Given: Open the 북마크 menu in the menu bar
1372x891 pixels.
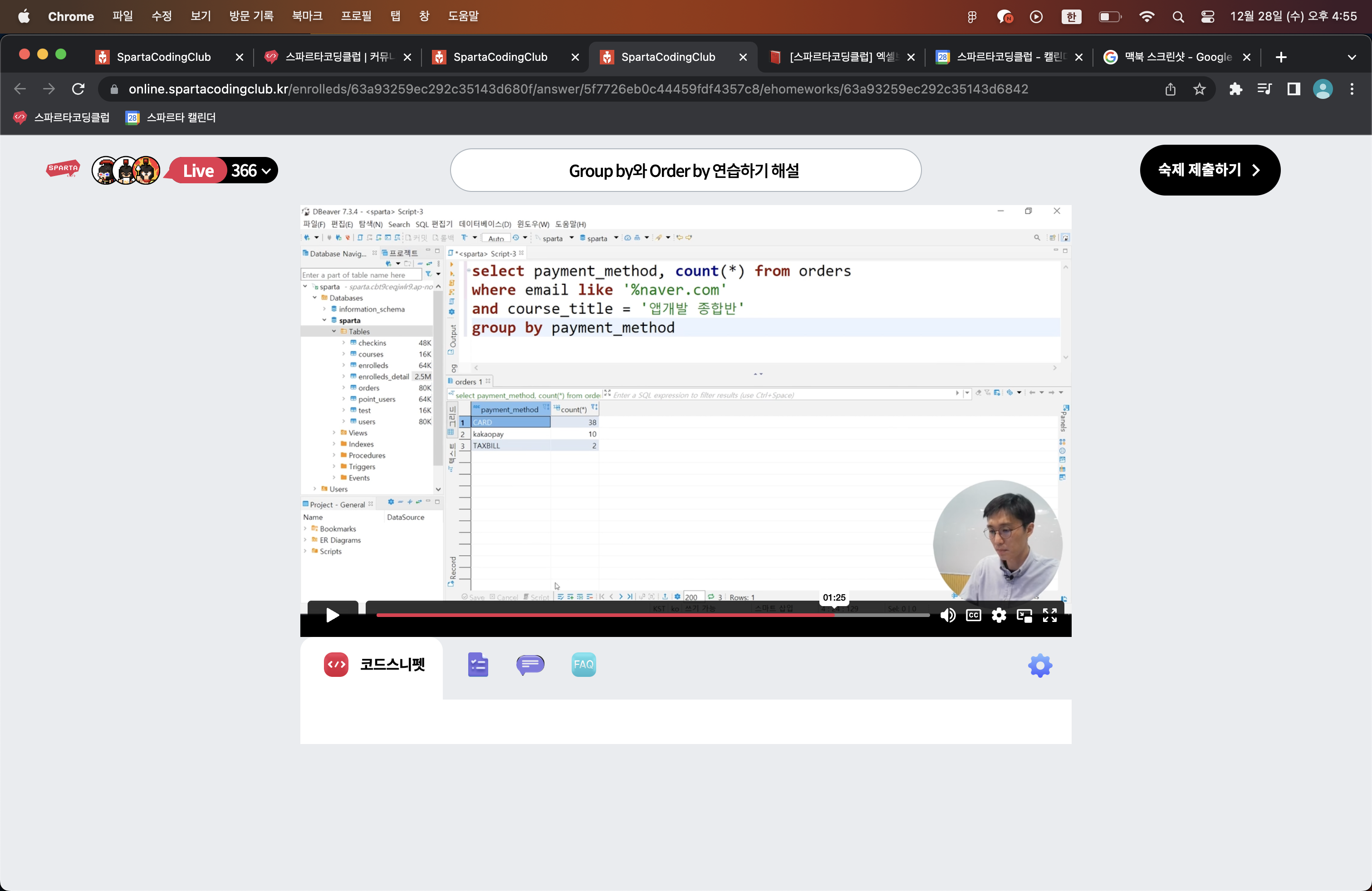Looking at the screenshot, I should point(307,16).
